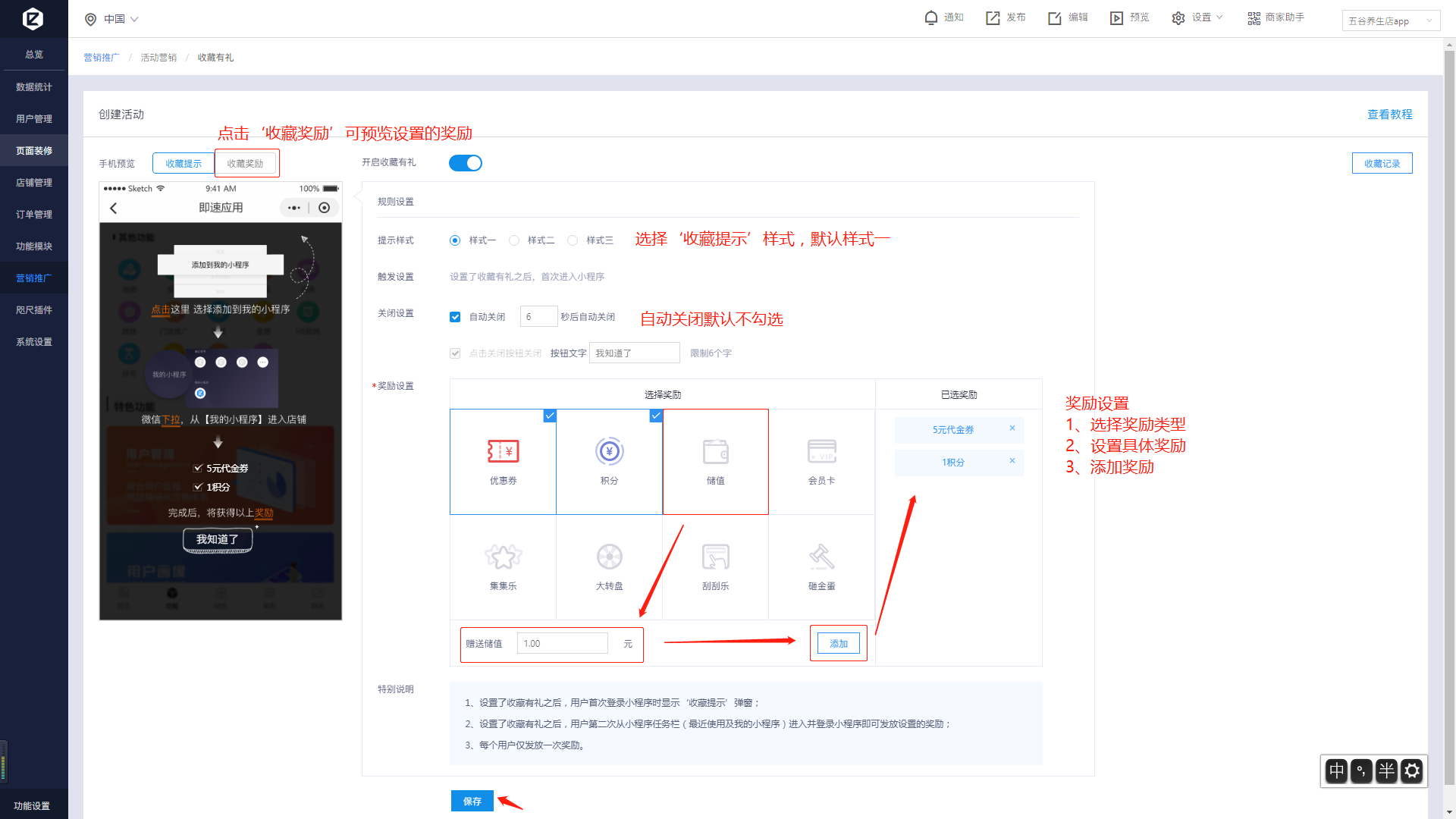Open the 五谷养生店app selector
Image resolution: width=1456 pixels, height=819 pixels.
pyautogui.click(x=1391, y=20)
